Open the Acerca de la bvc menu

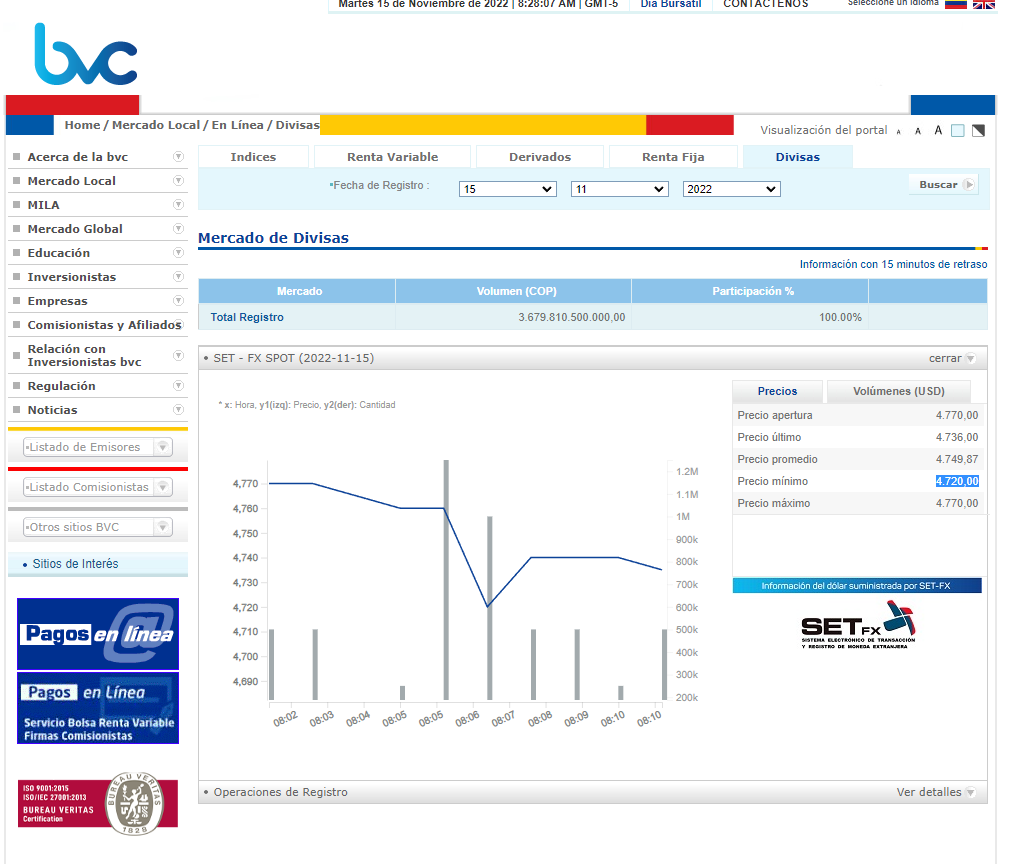(x=78, y=157)
